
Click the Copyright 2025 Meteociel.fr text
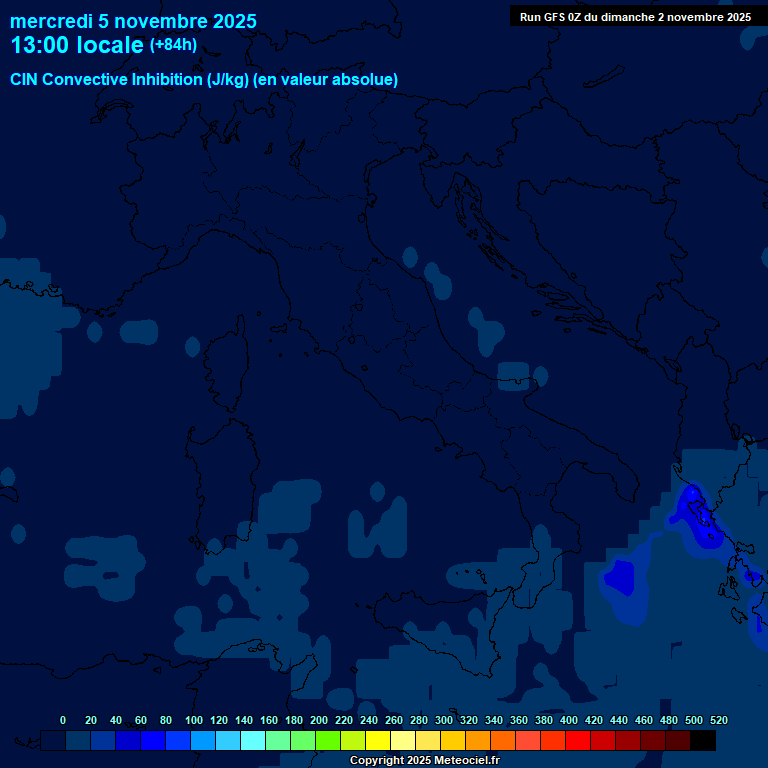pos(424,761)
